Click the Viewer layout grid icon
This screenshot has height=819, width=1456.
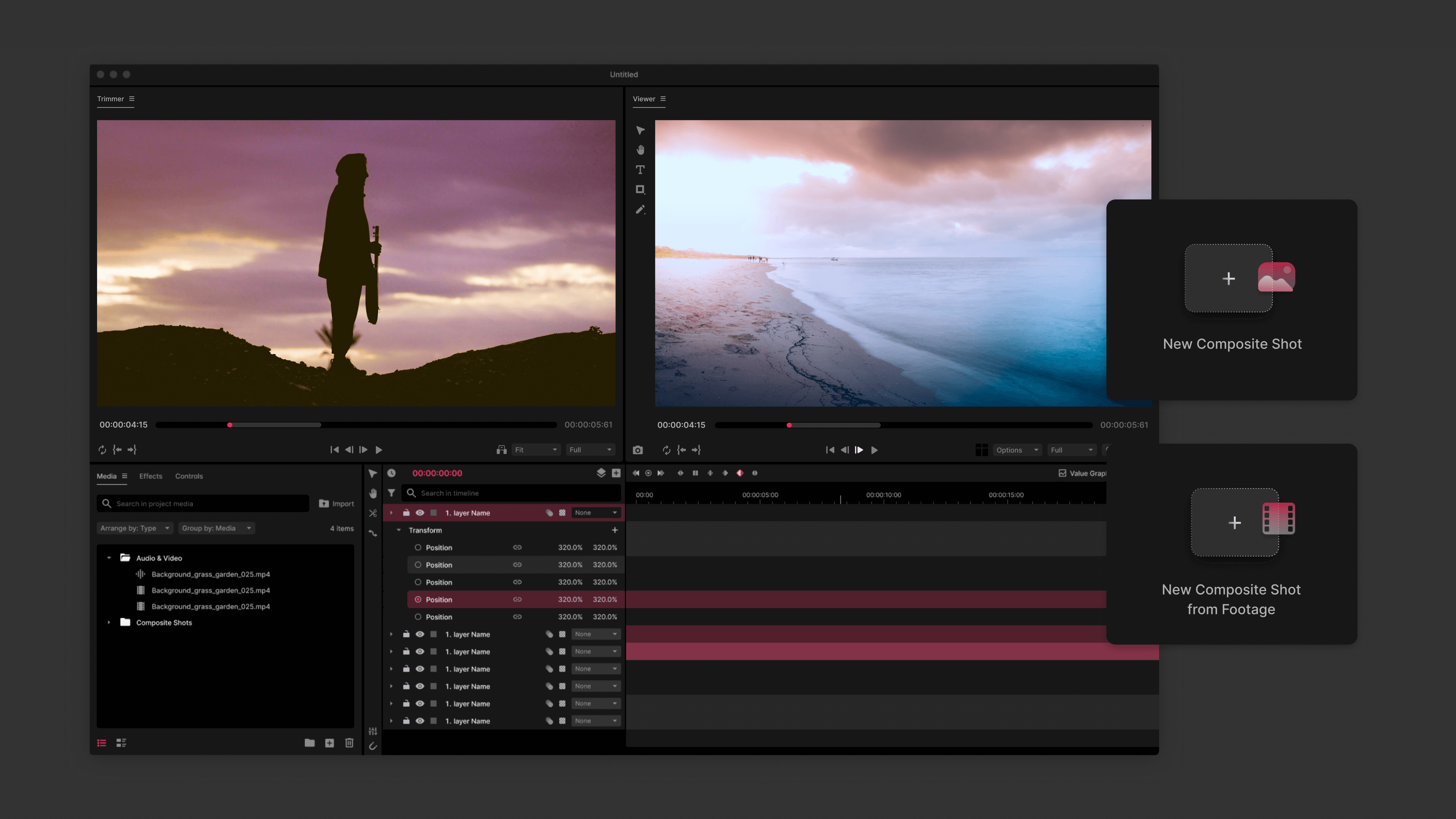coord(982,450)
